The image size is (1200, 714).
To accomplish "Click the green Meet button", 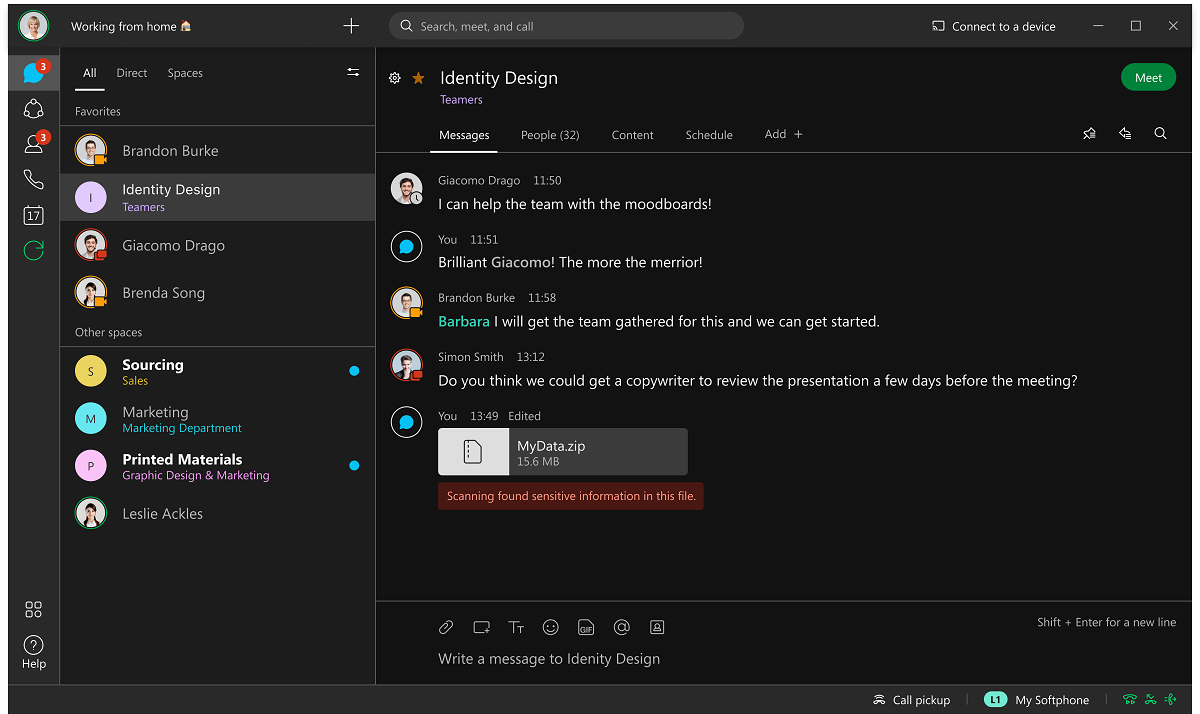I will tap(1148, 78).
